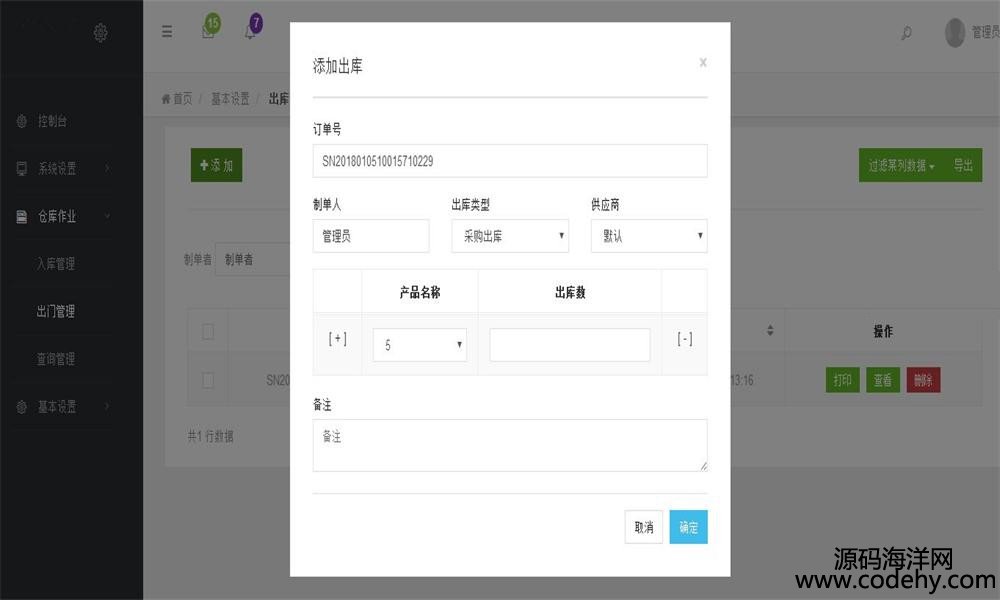Click the 仓库作业 document icon
Screen dimensions: 1000x600
[x=22, y=216]
